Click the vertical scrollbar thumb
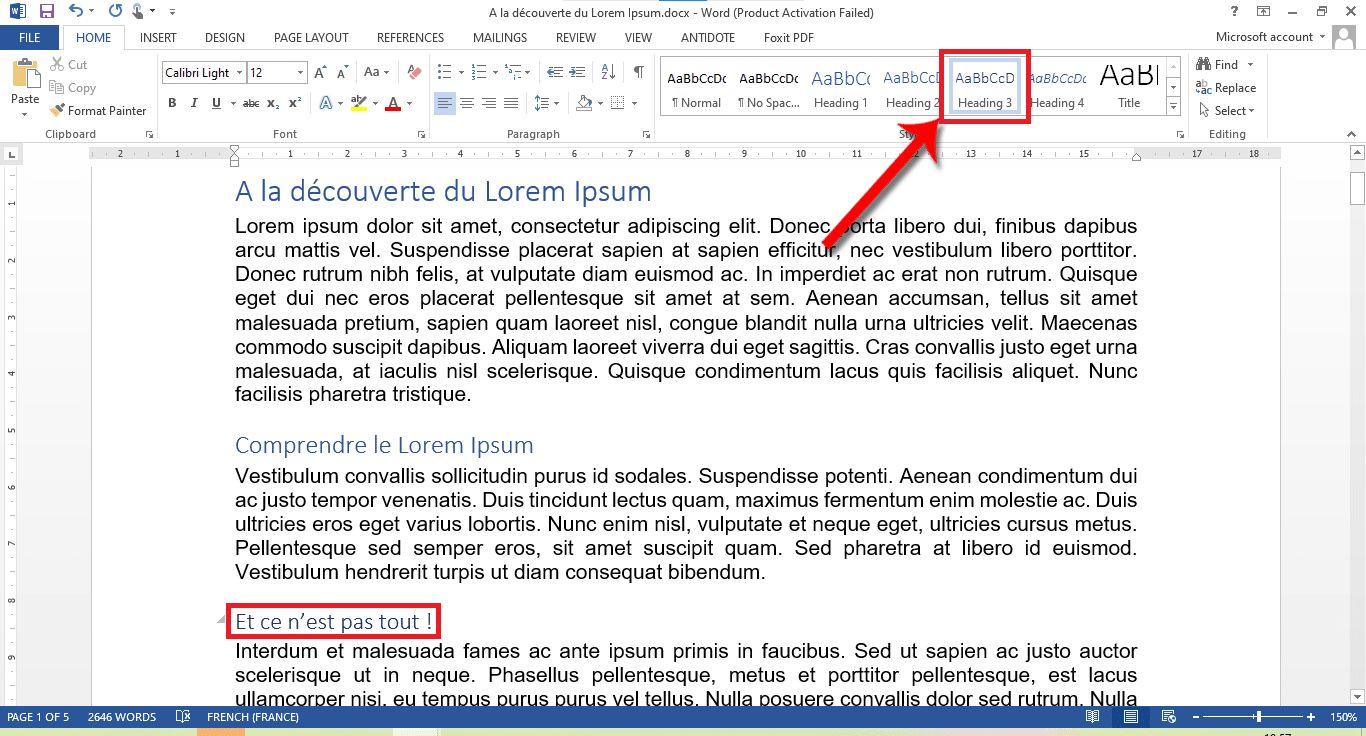The height and width of the screenshot is (736, 1366). point(1357,188)
